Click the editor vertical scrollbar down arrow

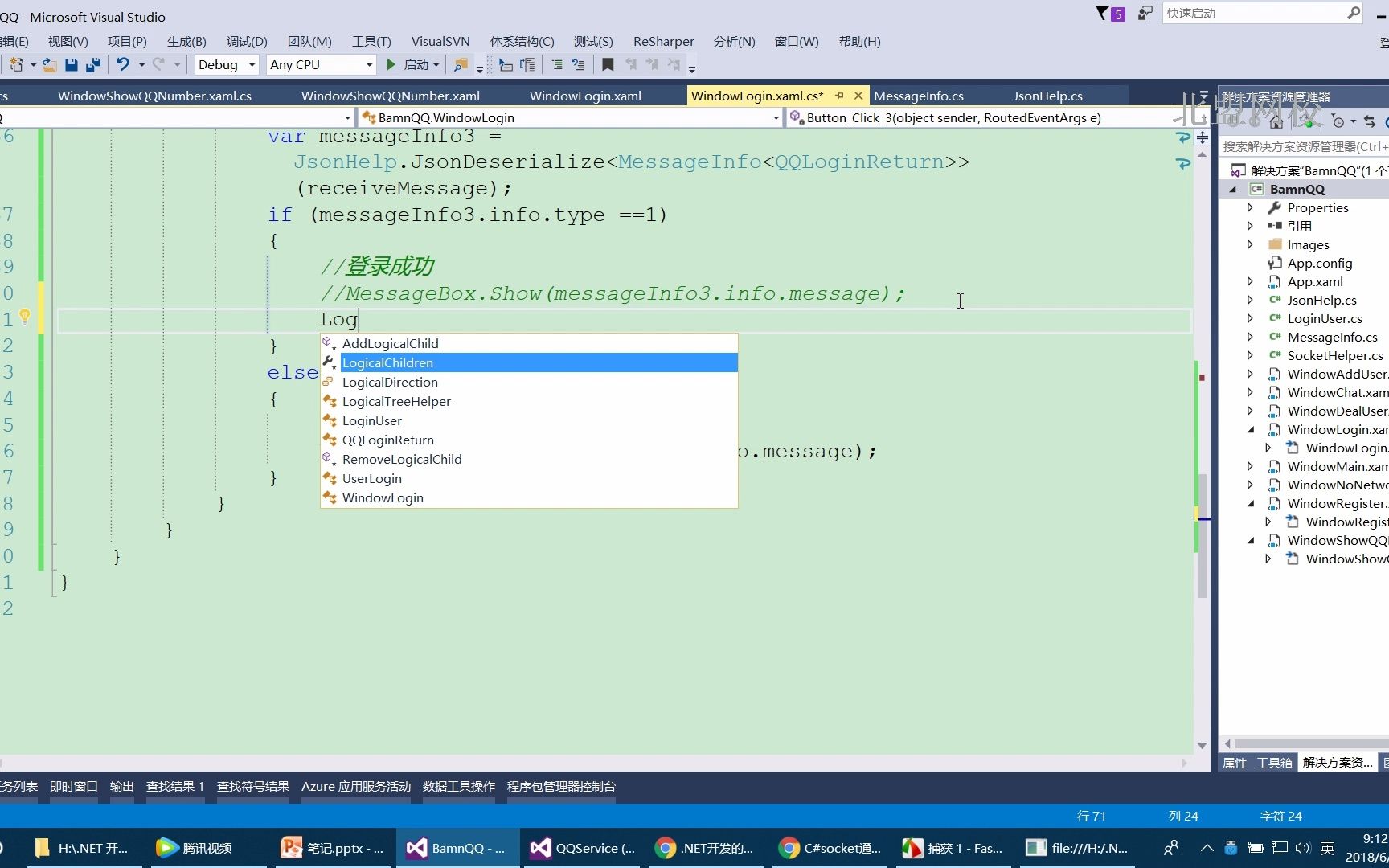tap(1202, 746)
